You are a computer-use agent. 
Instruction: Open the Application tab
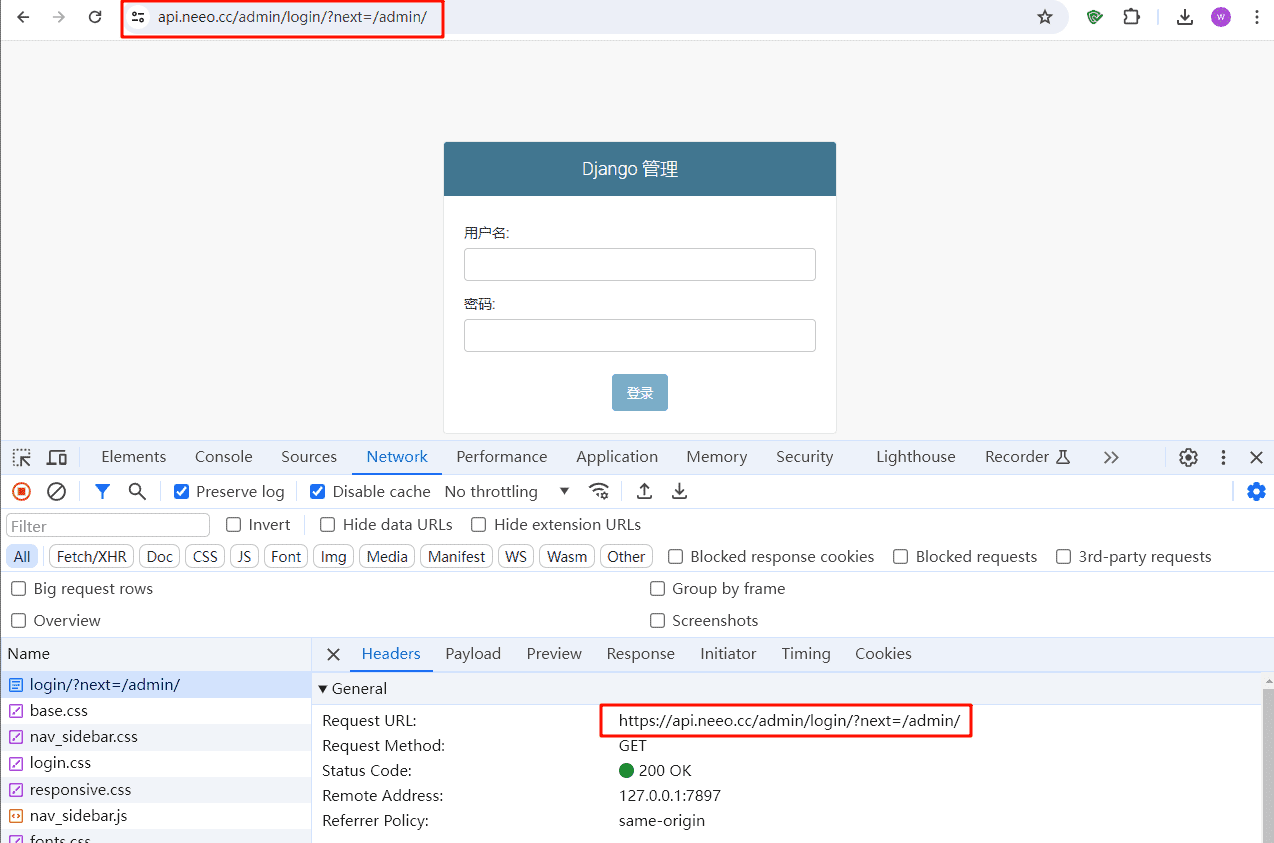(x=617, y=457)
